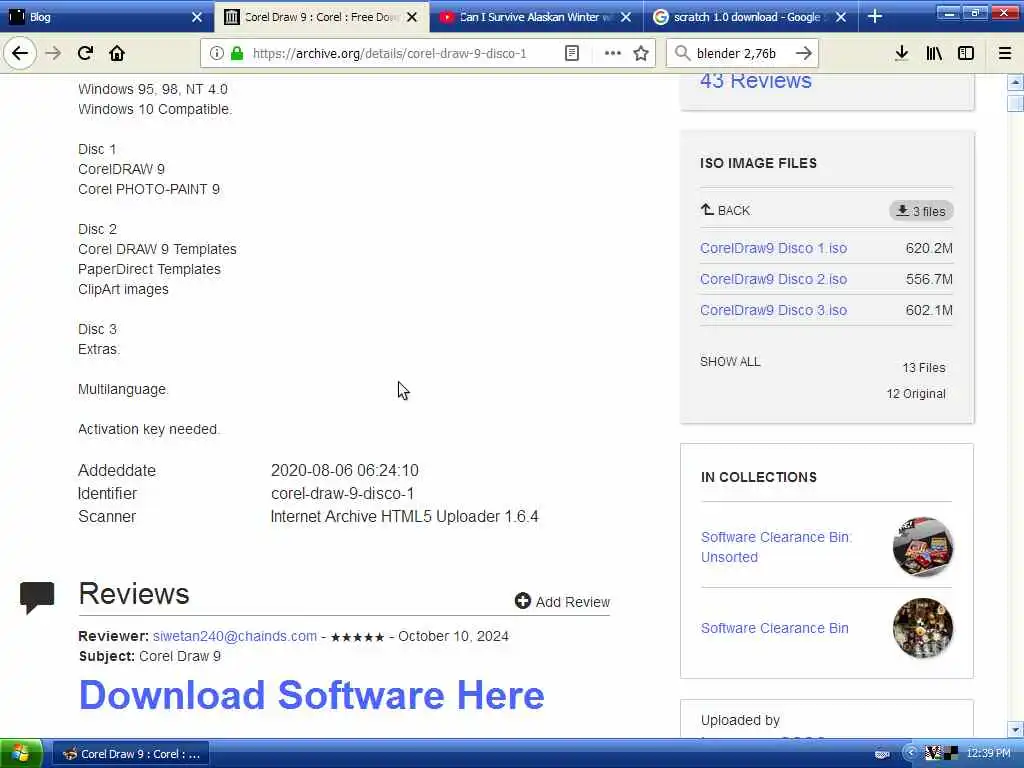The width and height of the screenshot is (1024, 768).
Task: Click the Unsorted collection thumbnail image
Action: (922, 547)
